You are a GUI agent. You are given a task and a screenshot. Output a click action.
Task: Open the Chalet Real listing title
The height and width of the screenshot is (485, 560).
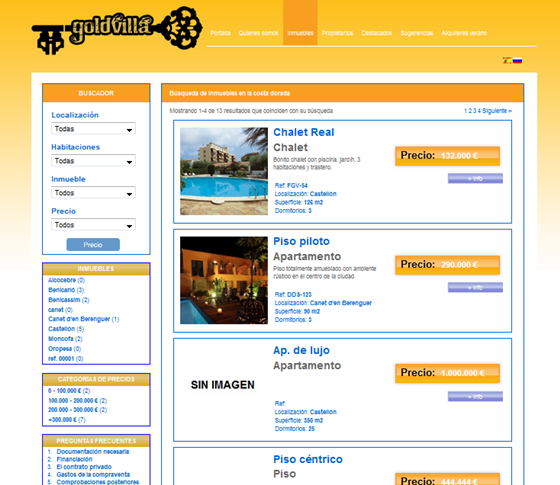(x=304, y=132)
